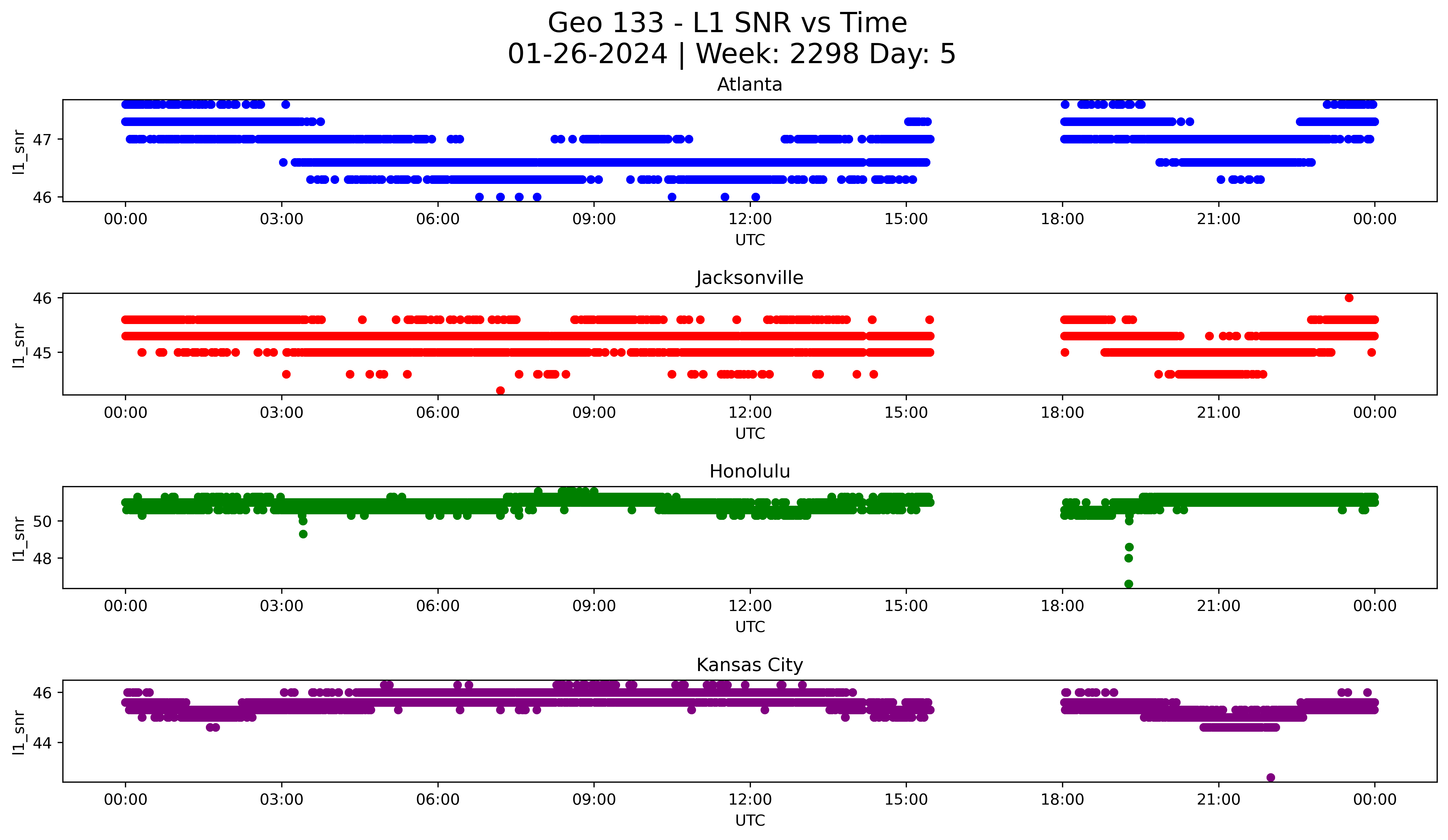Click the 03:00 tick label under Honolulu plot
The width and height of the screenshot is (1448, 840).
[x=282, y=606]
